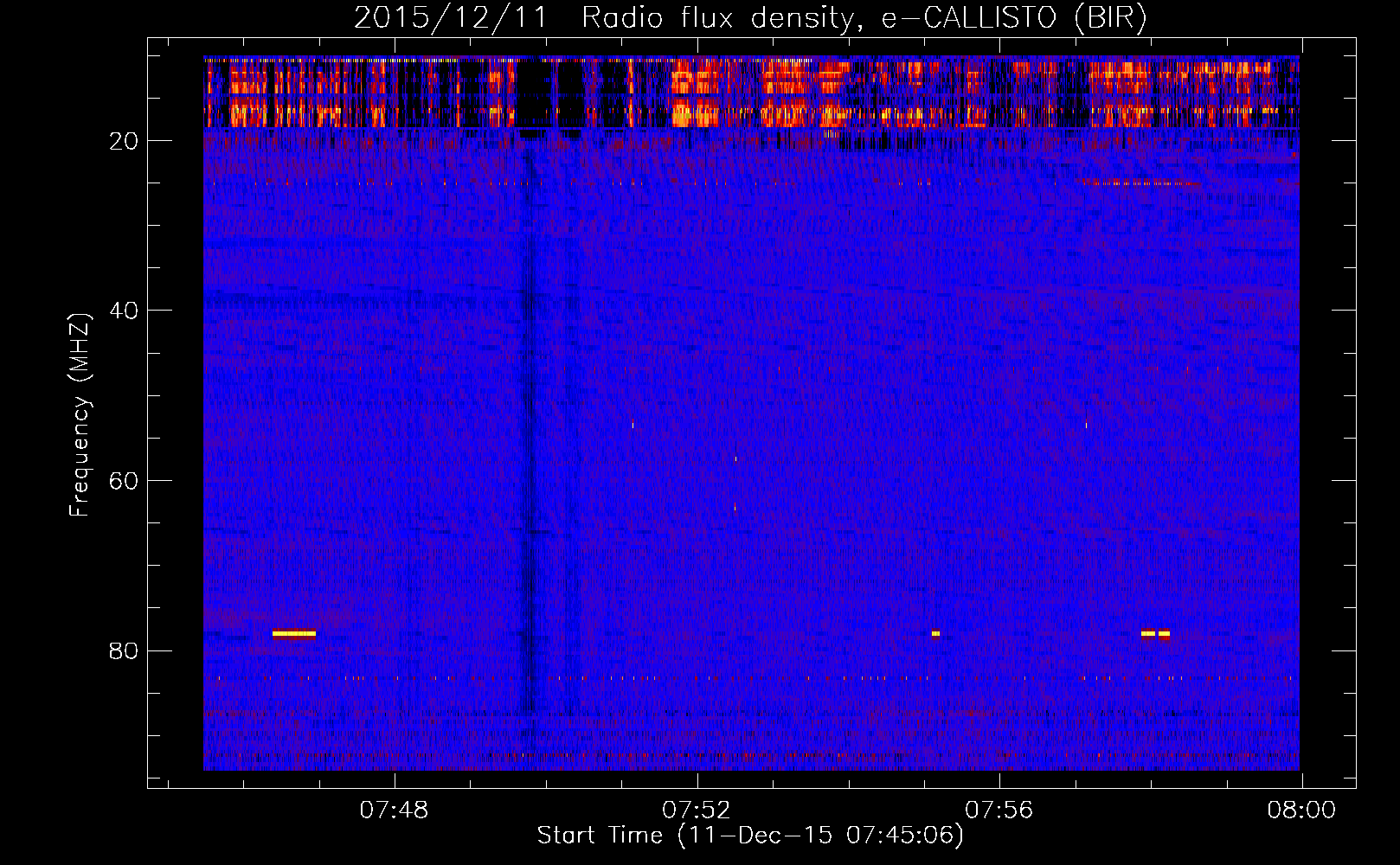Click the 20 frequency tick label

[x=124, y=141]
